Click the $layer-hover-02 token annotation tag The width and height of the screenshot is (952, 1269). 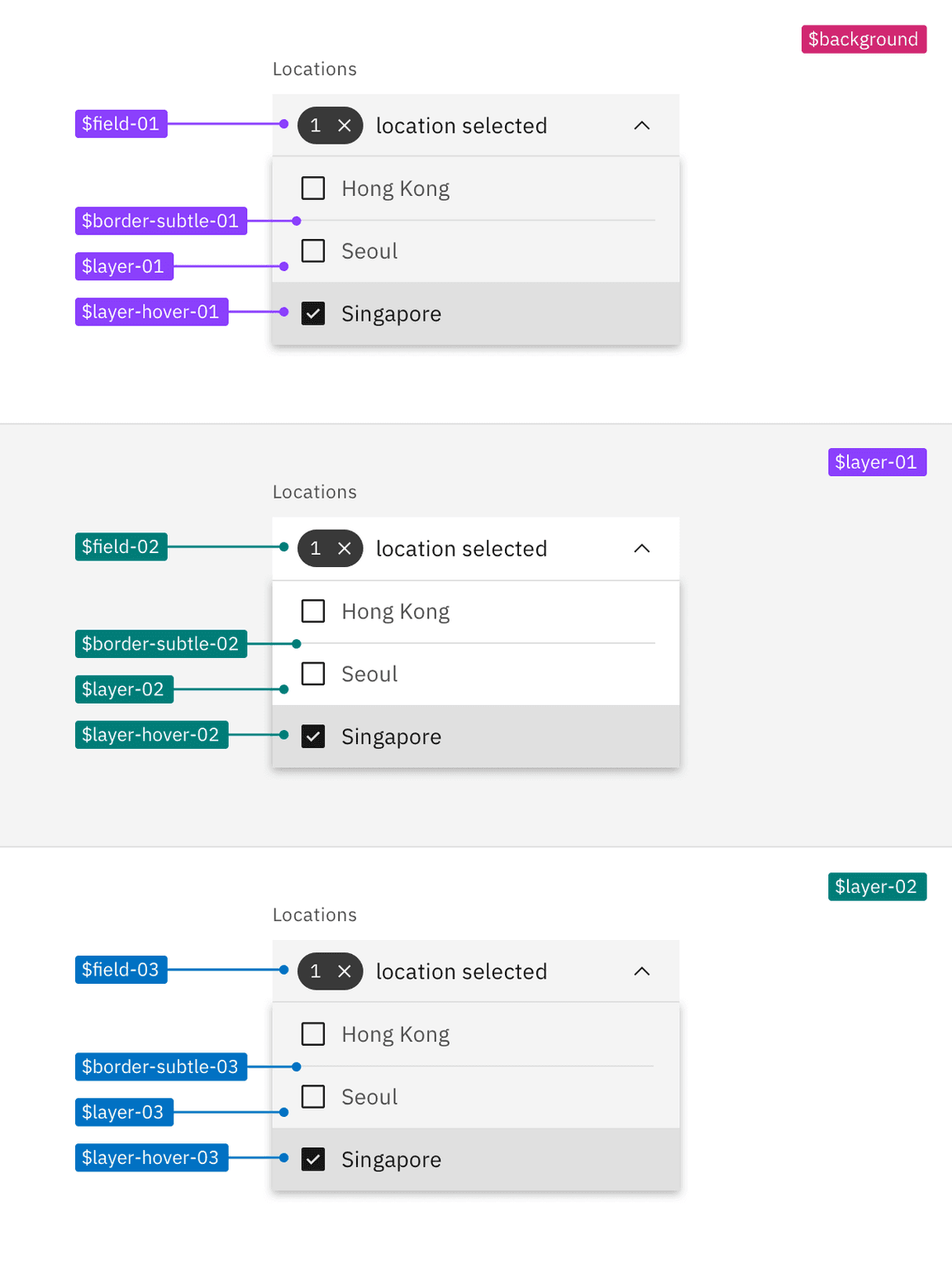tap(151, 734)
